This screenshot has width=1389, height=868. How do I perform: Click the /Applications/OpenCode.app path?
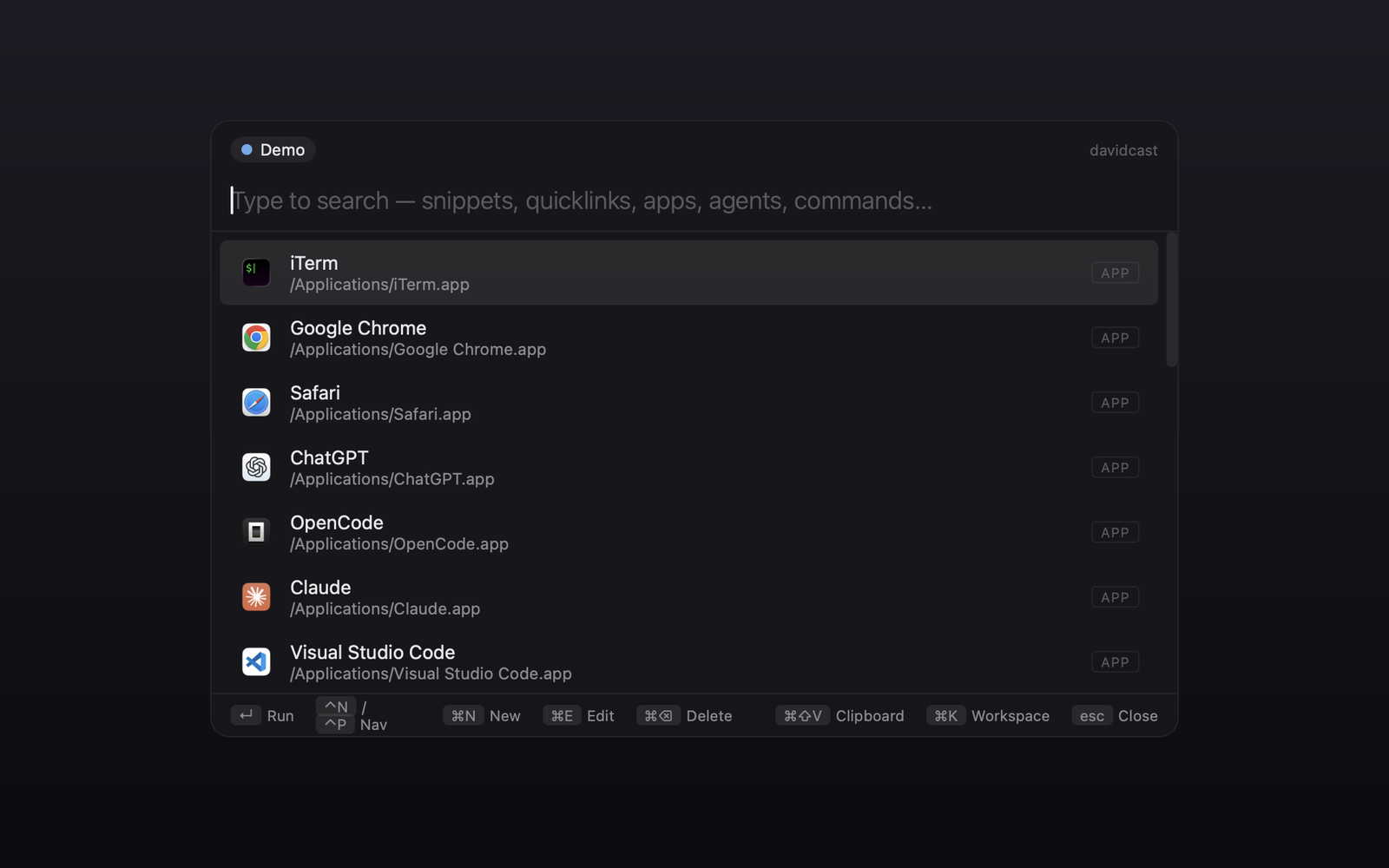coord(399,544)
